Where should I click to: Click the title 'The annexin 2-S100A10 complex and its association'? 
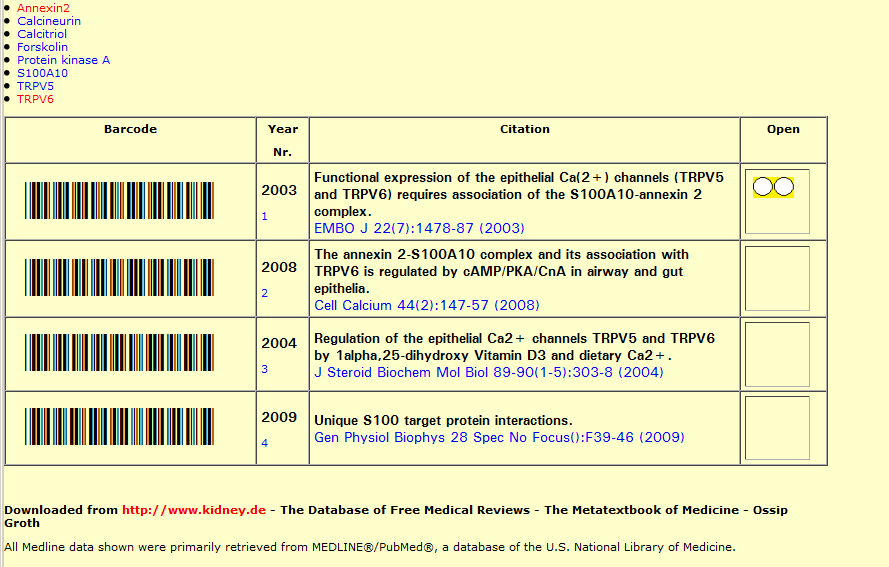(x=501, y=272)
